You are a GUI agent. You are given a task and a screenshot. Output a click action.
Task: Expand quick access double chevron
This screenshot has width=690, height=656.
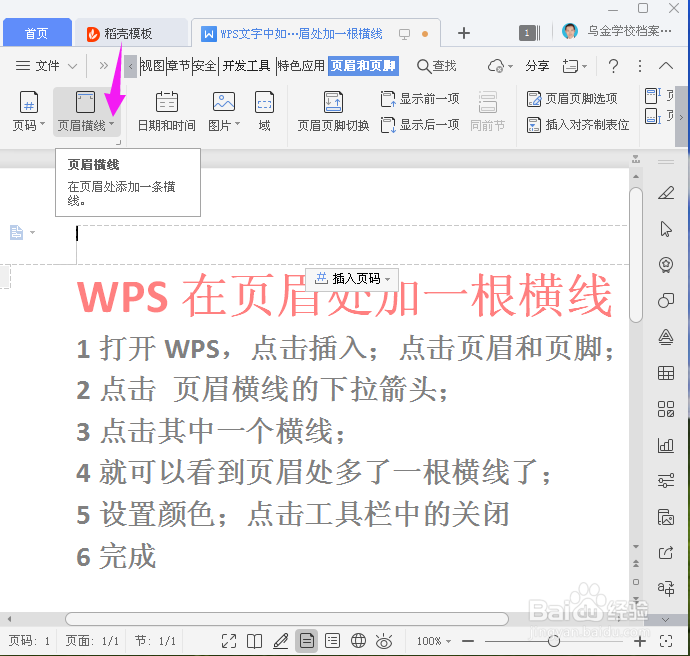(x=103, y=66)
